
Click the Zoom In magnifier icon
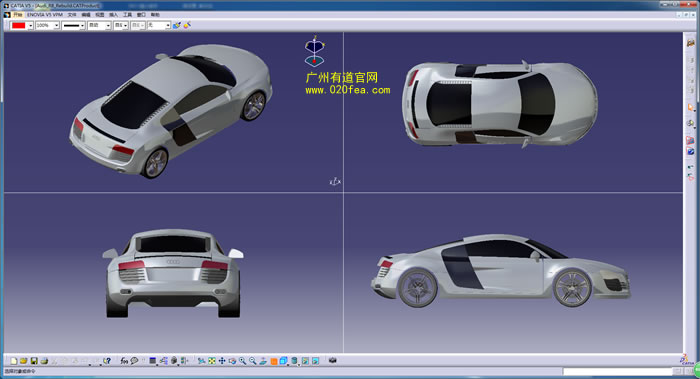[242, 361]
